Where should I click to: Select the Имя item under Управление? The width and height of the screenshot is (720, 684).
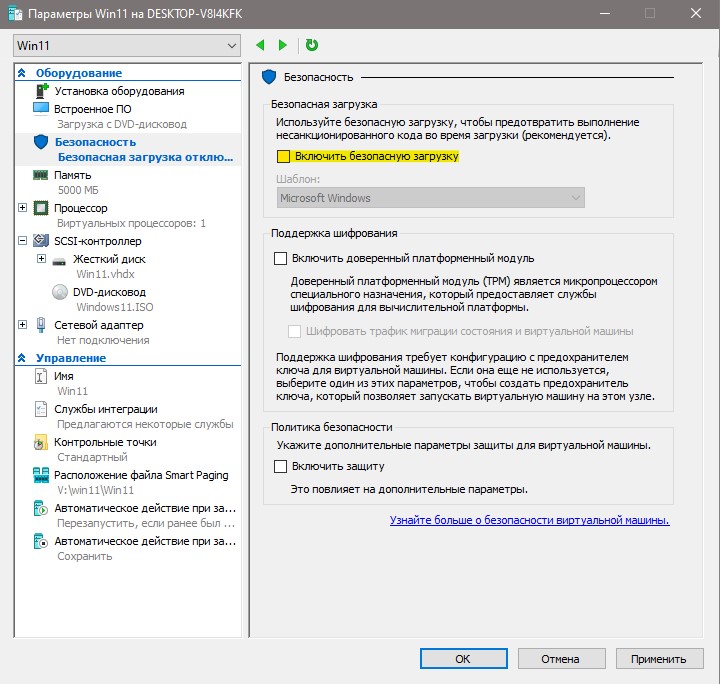(x=64, y=376)
